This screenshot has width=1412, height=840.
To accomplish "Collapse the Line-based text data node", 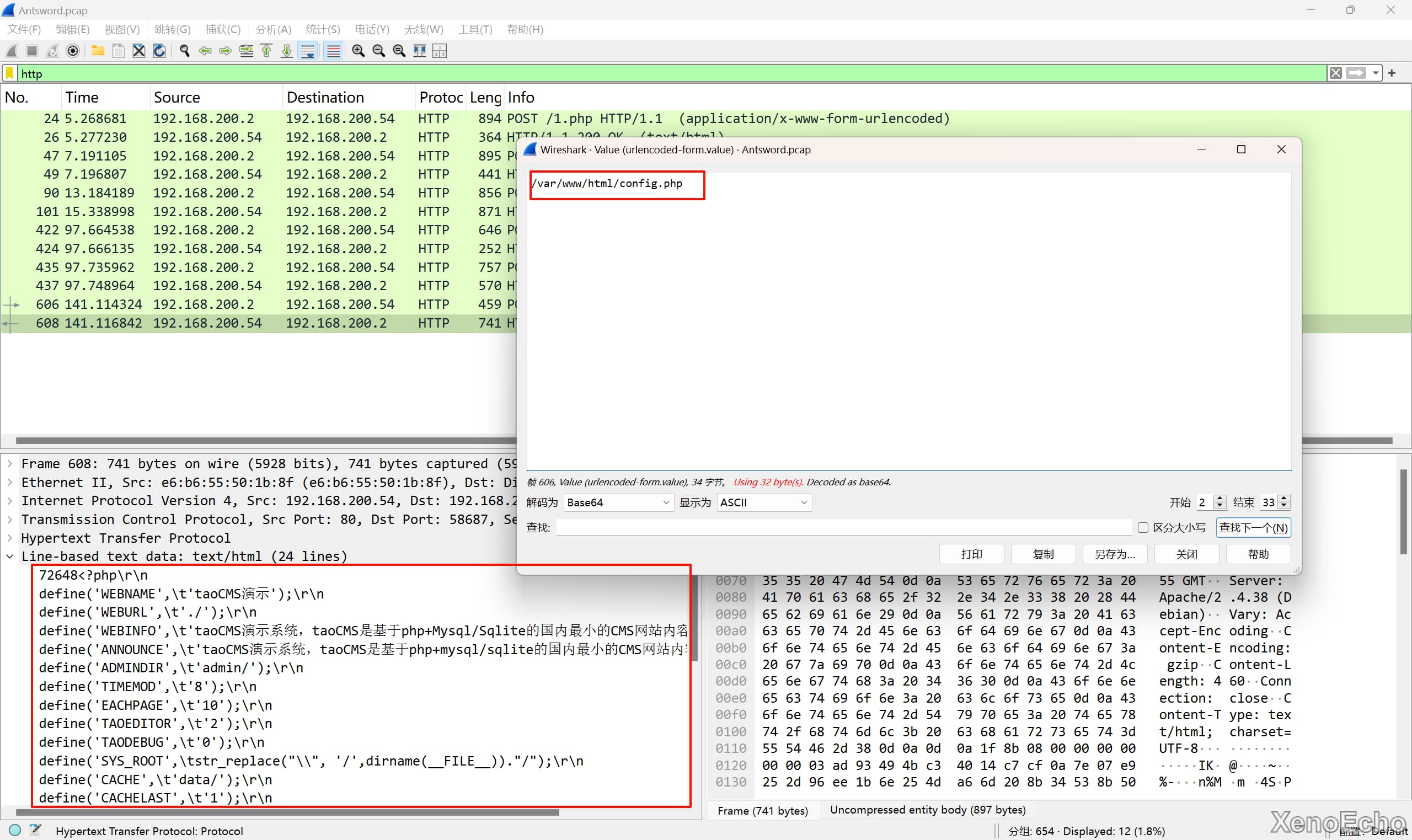I will click(9, 557).
